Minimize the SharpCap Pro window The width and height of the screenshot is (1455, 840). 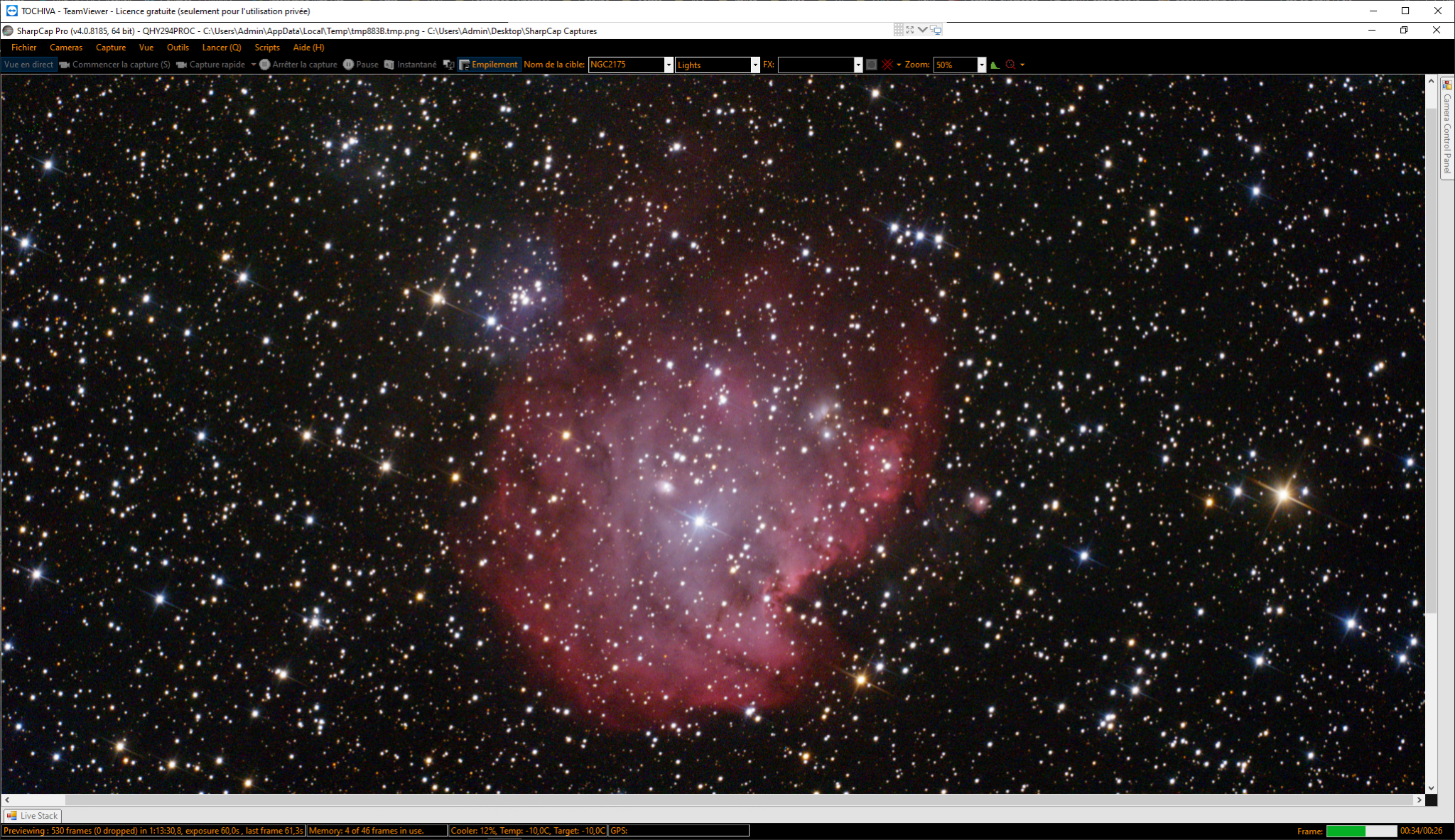pyautogui.click(x=1372, y=30)
